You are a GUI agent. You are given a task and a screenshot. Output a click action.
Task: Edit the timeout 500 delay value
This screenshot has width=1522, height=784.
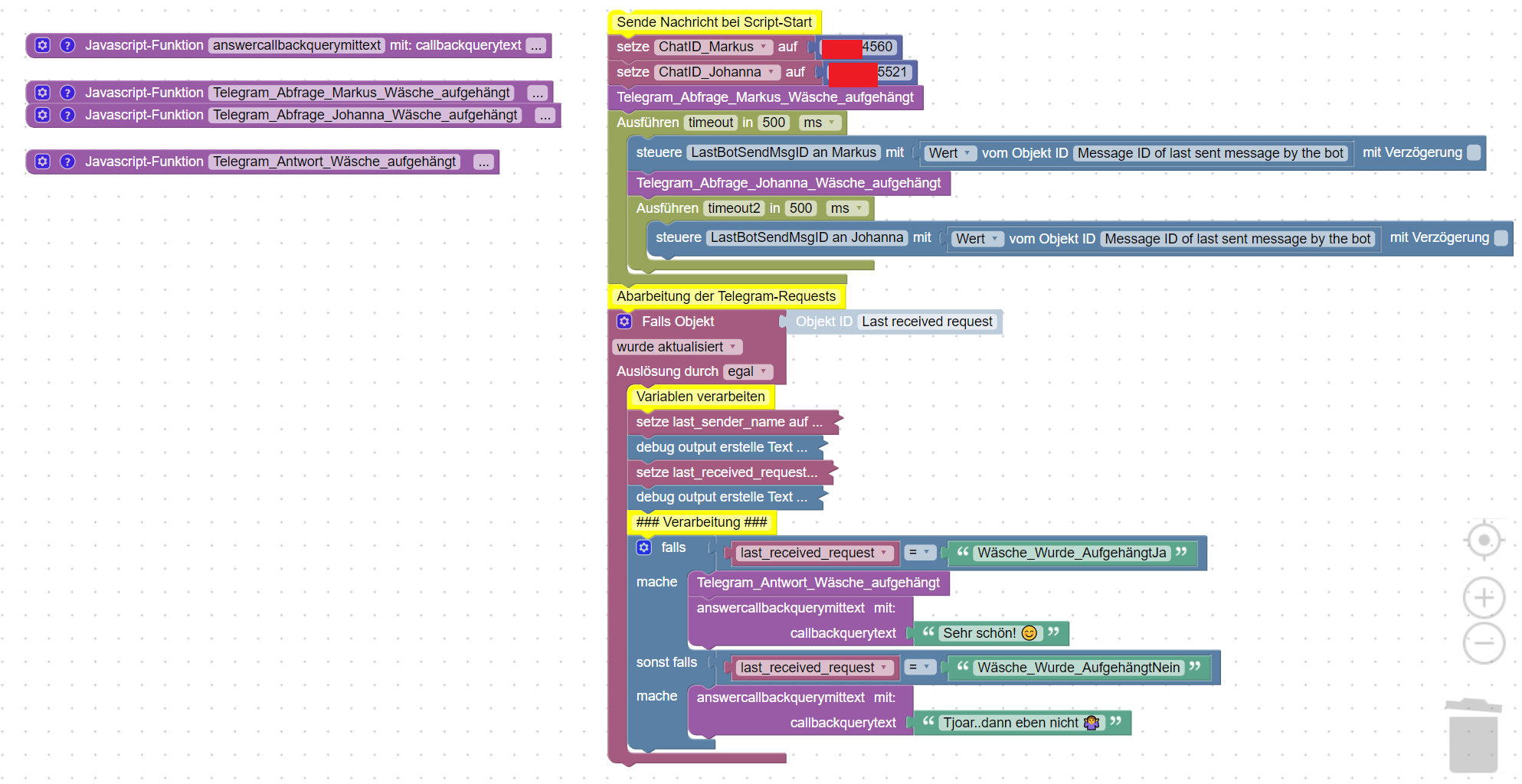pos(774,122)
